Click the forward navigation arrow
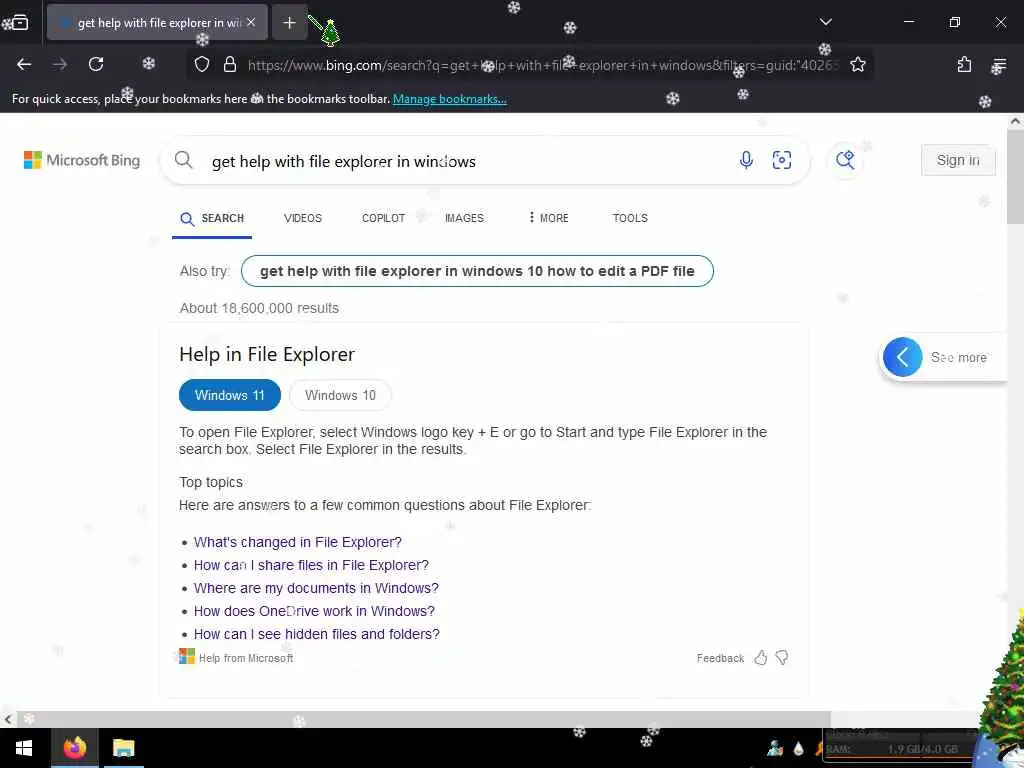 tap(60, 64)
